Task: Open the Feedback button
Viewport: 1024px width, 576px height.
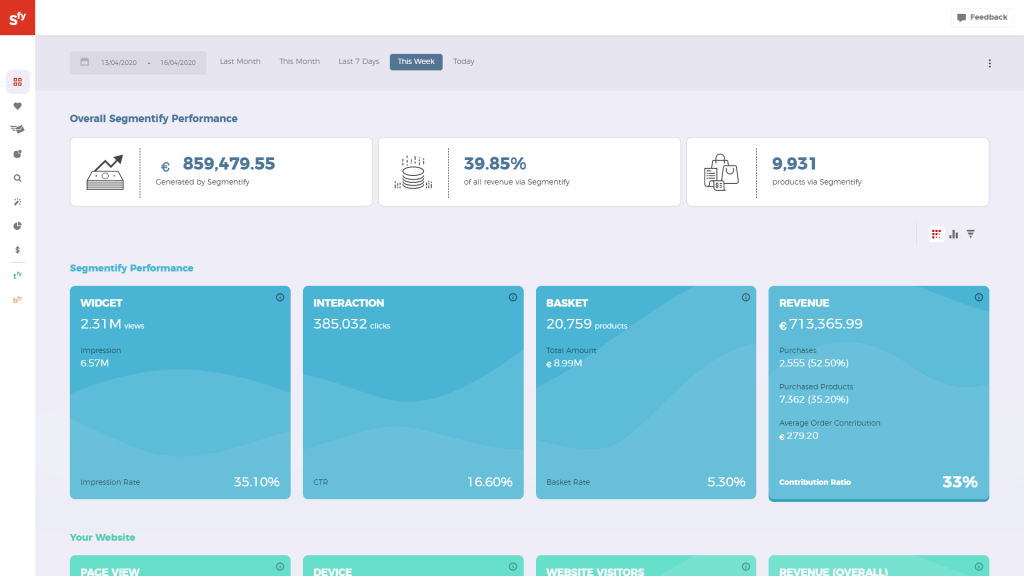Action: click(982, 18)
